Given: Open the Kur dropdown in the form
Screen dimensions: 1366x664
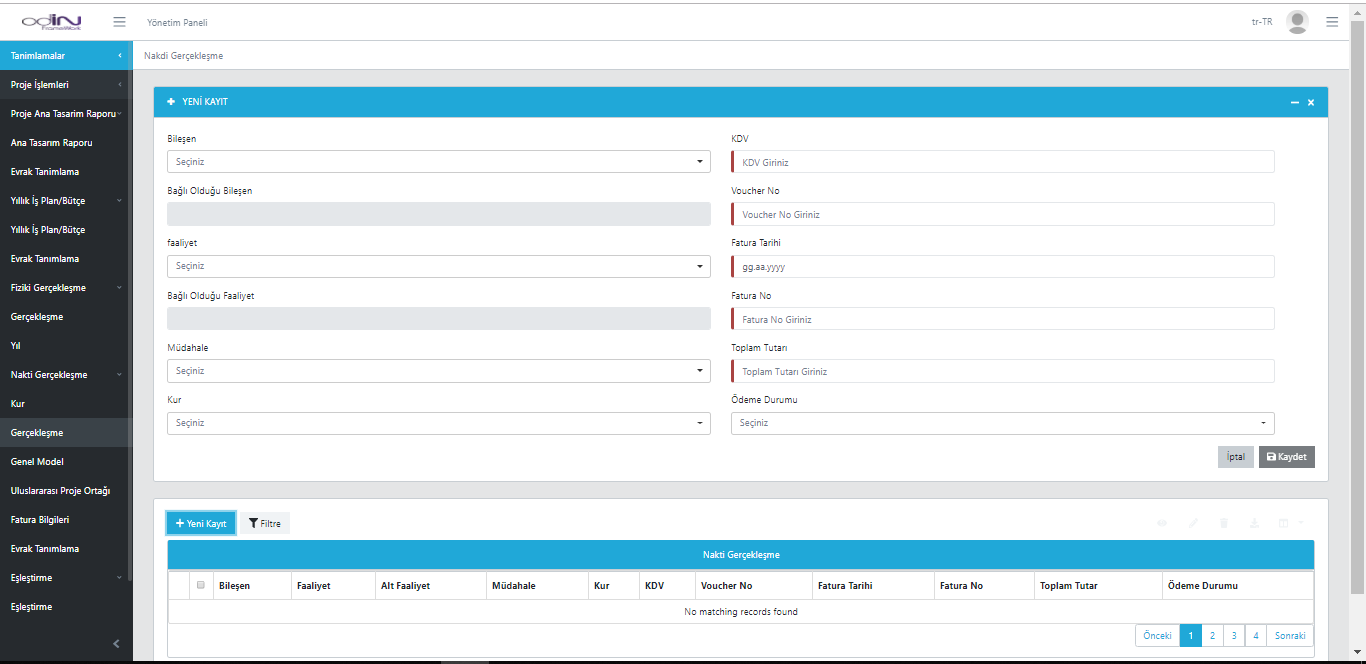Looking at the screenshot, I should coord(438,423).
